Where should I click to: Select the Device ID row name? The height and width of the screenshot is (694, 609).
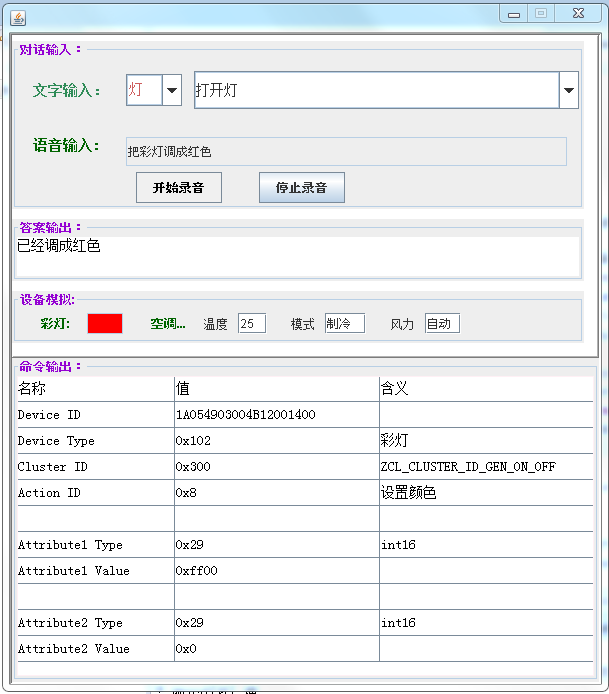[96, 415]
